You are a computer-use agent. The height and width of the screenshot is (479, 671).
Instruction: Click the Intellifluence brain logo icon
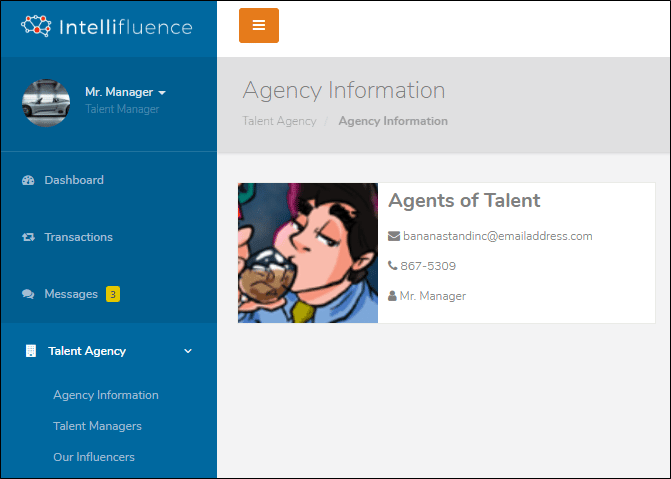click(x=36, y=26)
